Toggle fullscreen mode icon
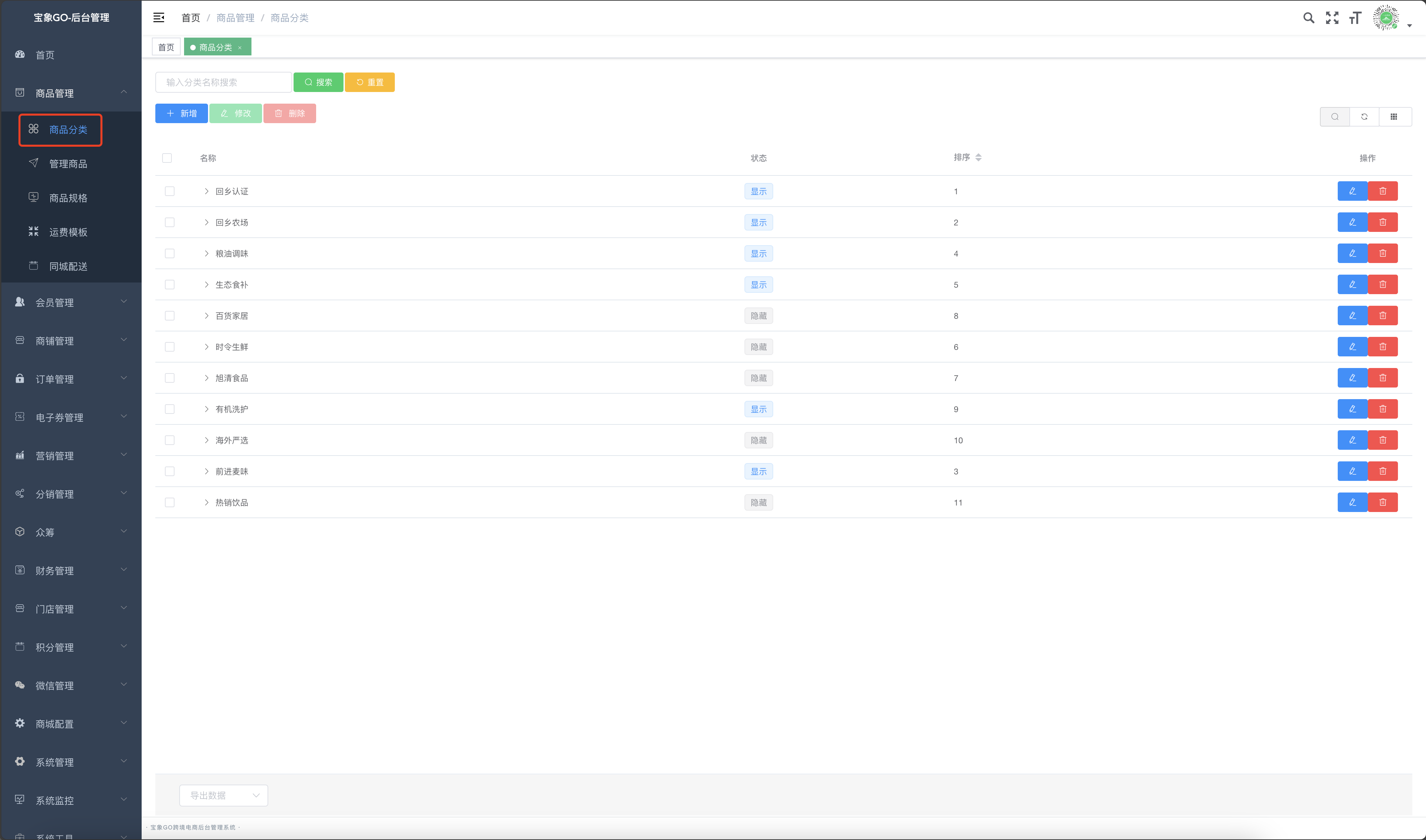The image size is (1426, 840). (x=1332, y=18)
